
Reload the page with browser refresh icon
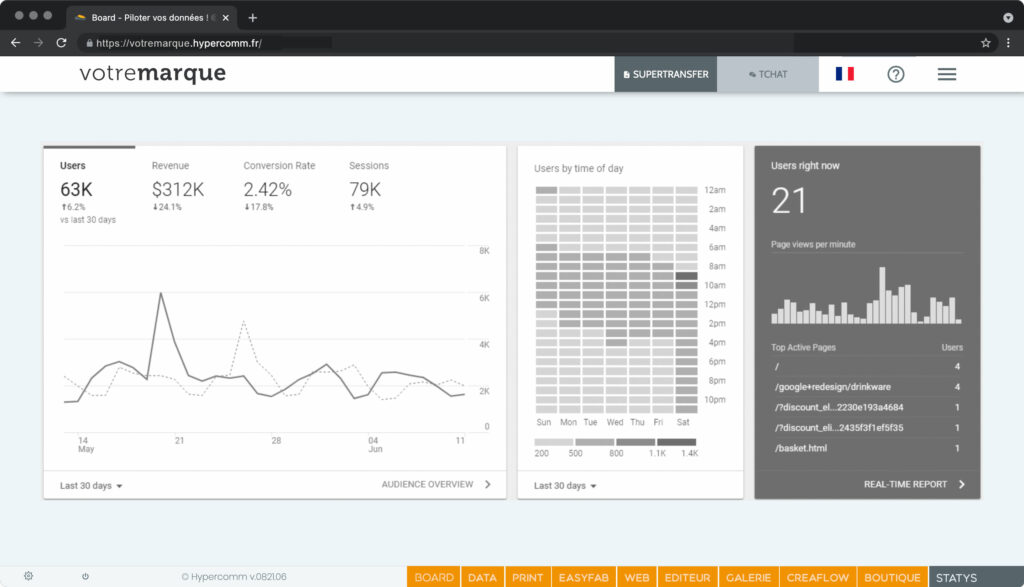(61, 43)
